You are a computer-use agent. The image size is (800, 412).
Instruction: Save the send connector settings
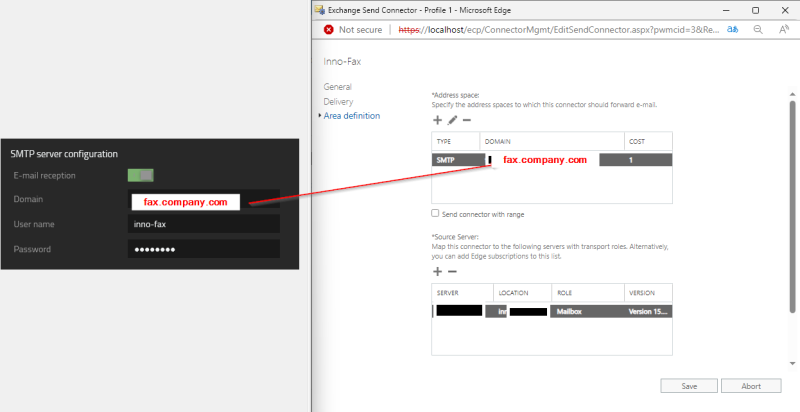[x=689, y=386]
